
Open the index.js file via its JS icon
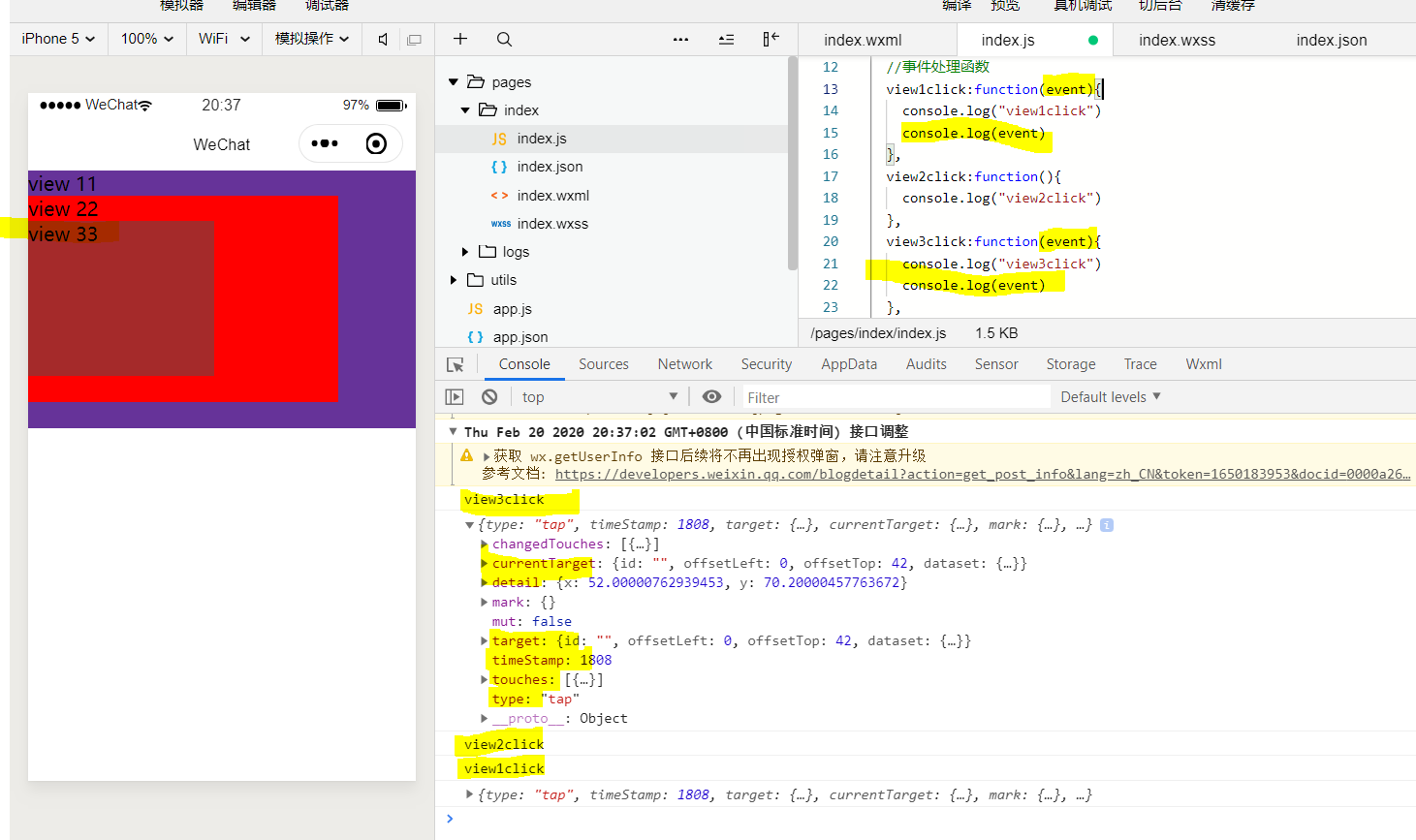point(500,138)
